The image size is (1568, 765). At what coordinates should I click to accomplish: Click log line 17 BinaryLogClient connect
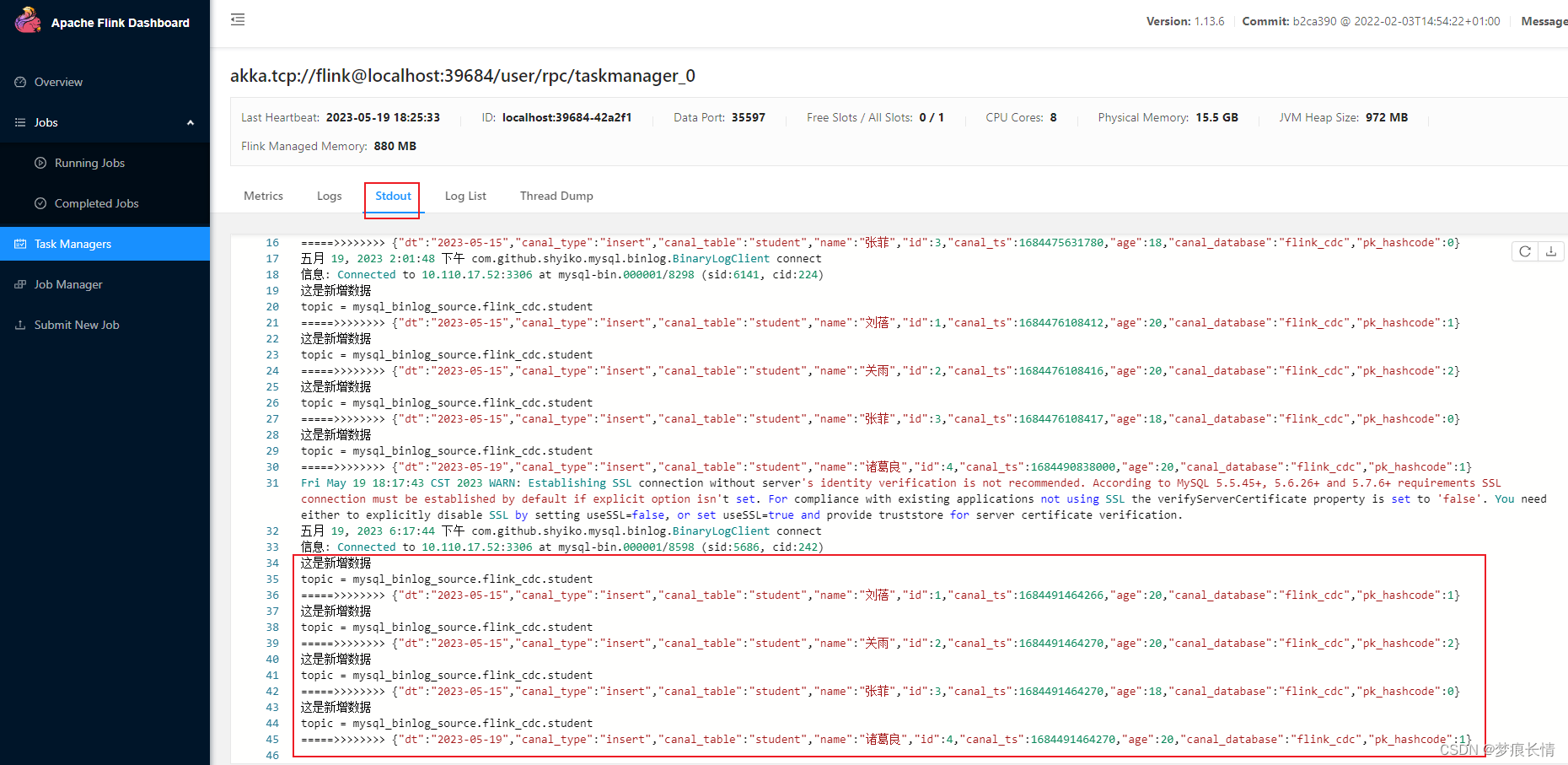pyautogui.click(x=561, y=259)
